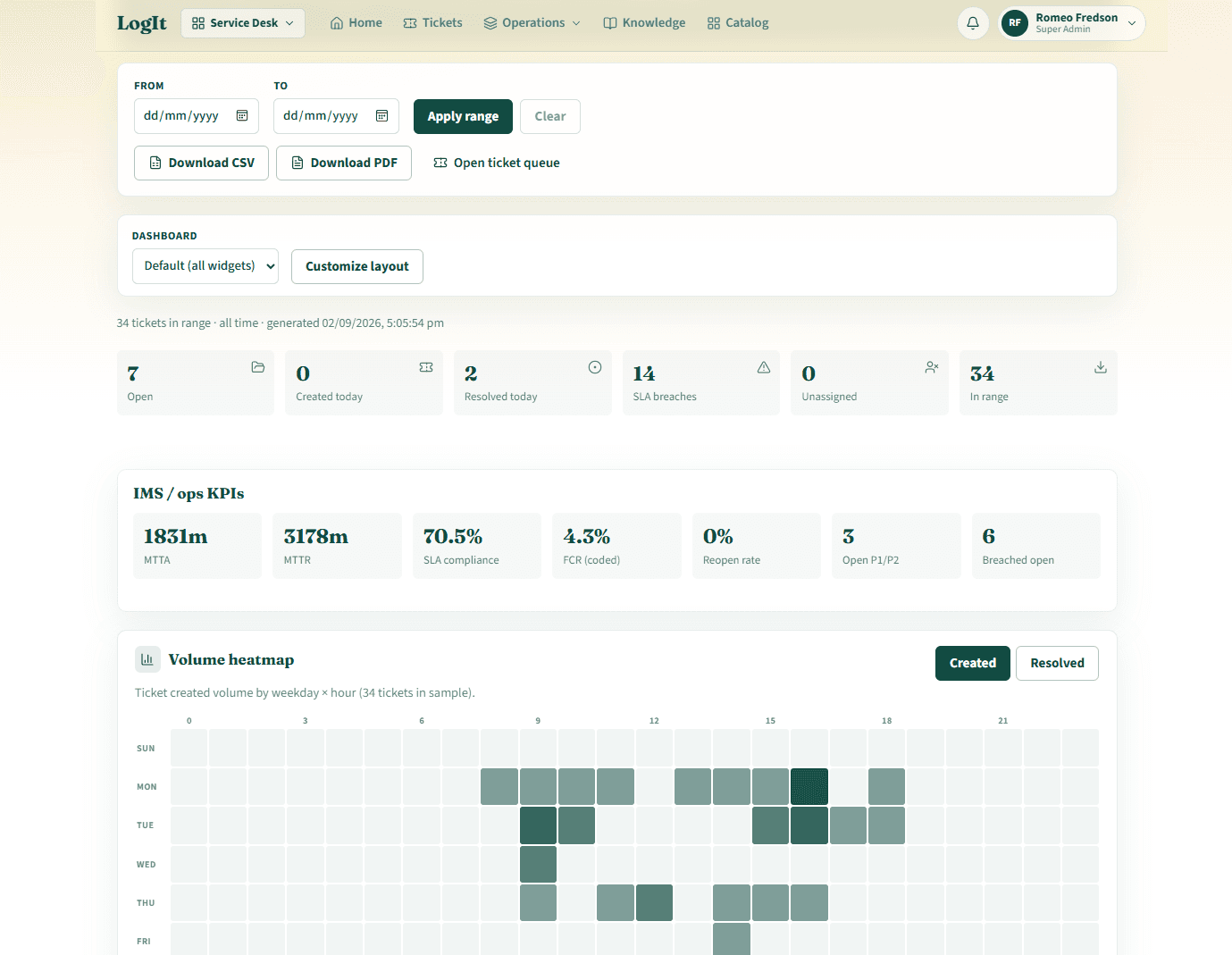Click the 4.3% FCR (coded) tile

[616, 546]
